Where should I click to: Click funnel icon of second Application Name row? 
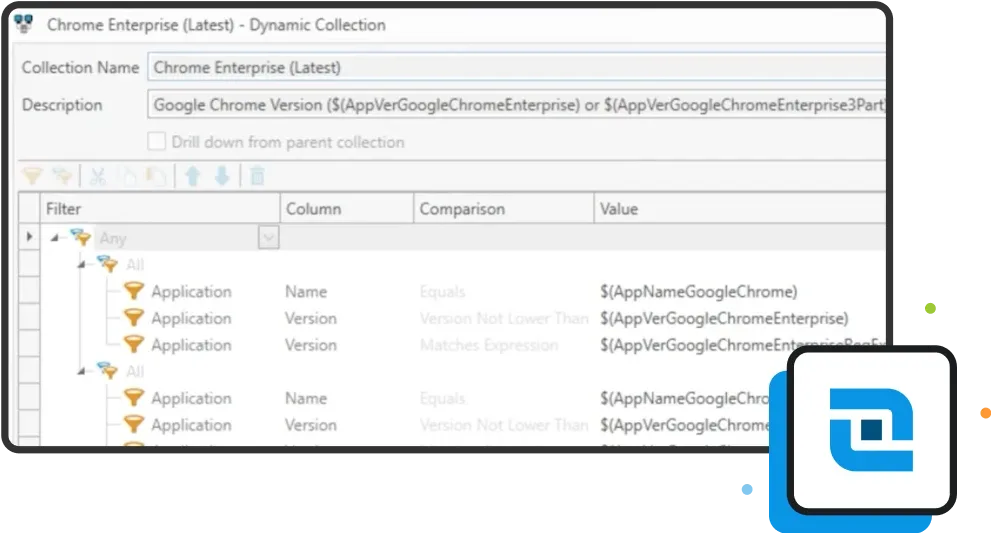coord(133,398)
